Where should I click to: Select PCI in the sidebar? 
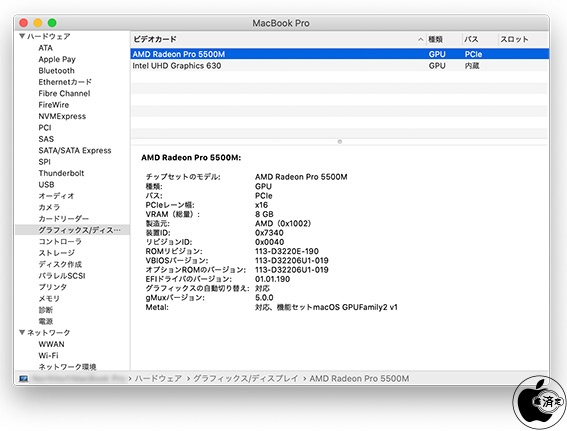click(45, 128)
